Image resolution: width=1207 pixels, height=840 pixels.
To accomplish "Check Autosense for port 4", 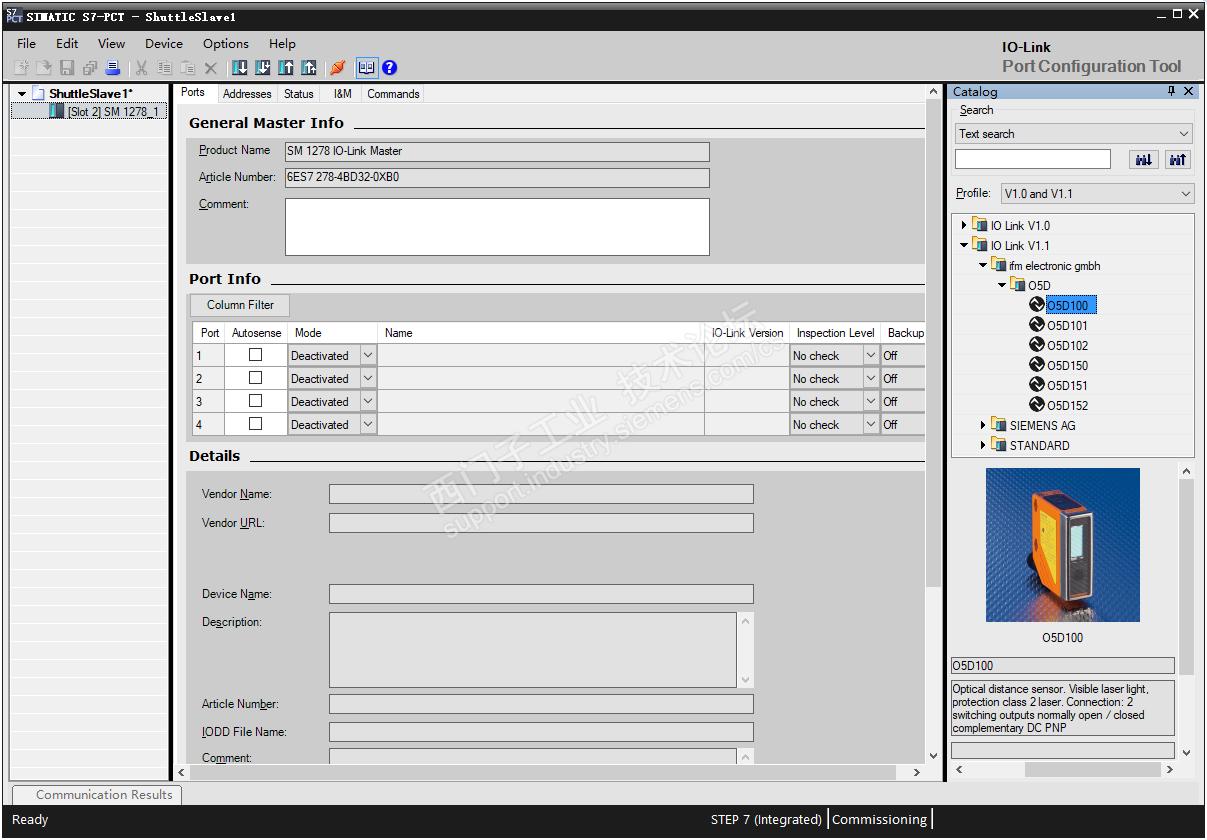I will coord(255,424).
